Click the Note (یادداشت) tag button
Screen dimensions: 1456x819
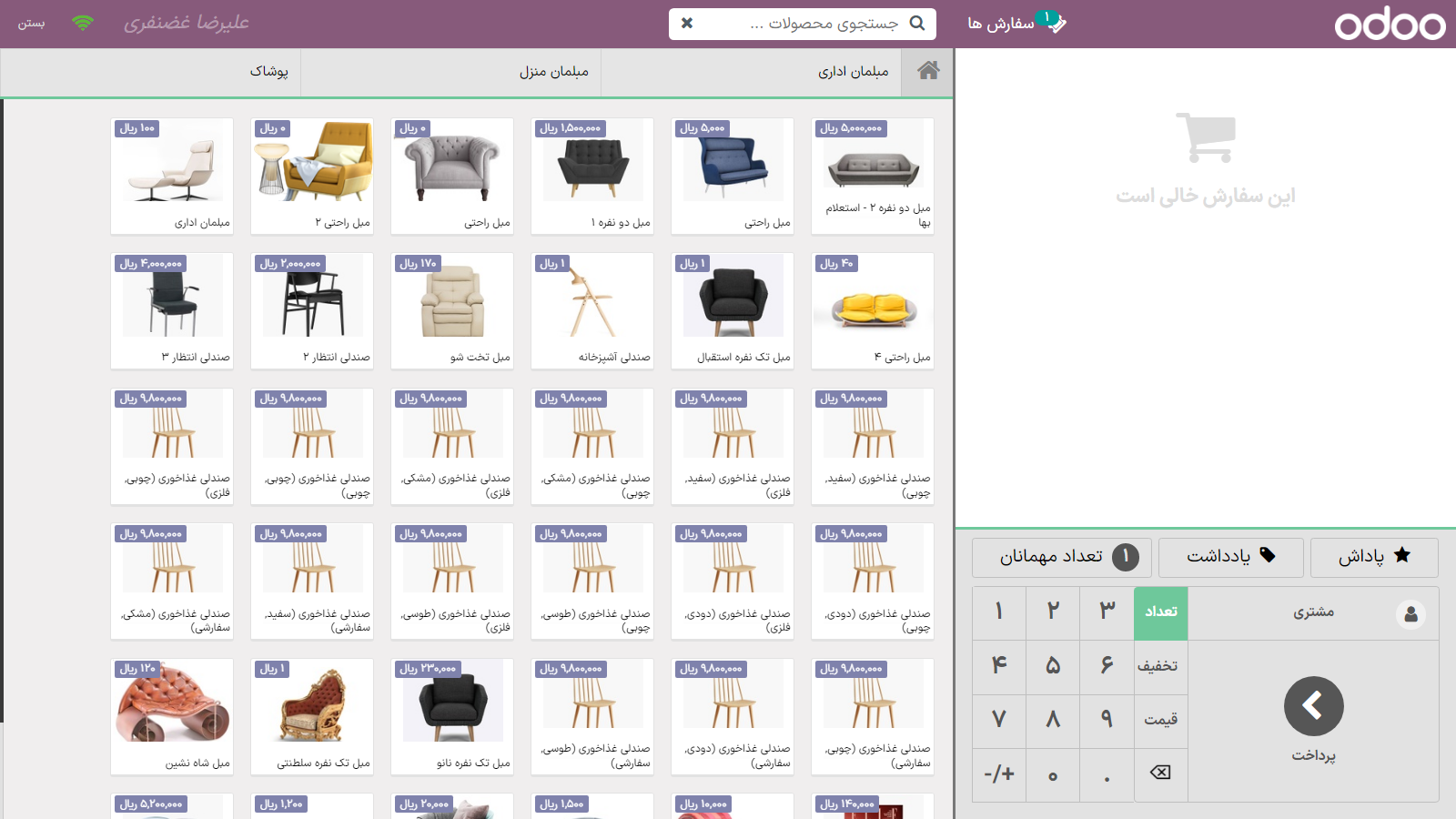(1230, 557)
